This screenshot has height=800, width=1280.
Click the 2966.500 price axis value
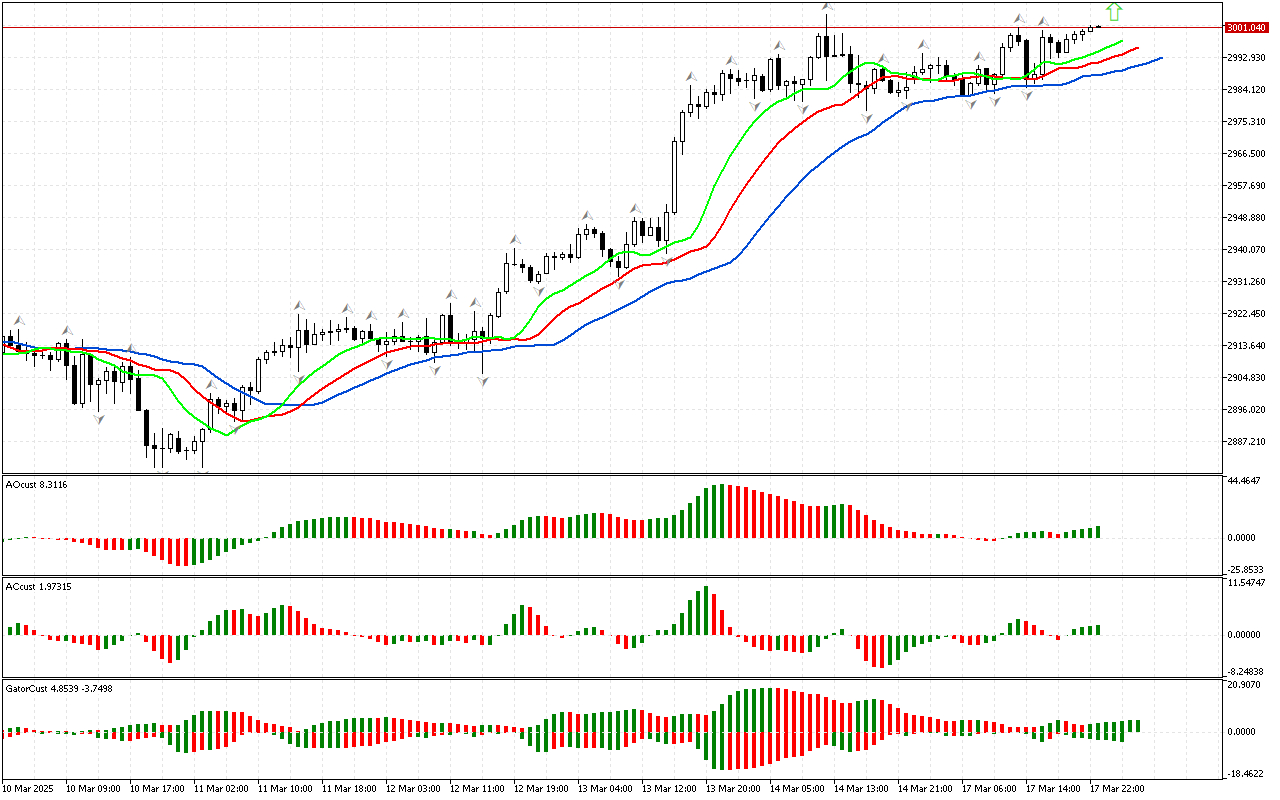(1246, 154)
